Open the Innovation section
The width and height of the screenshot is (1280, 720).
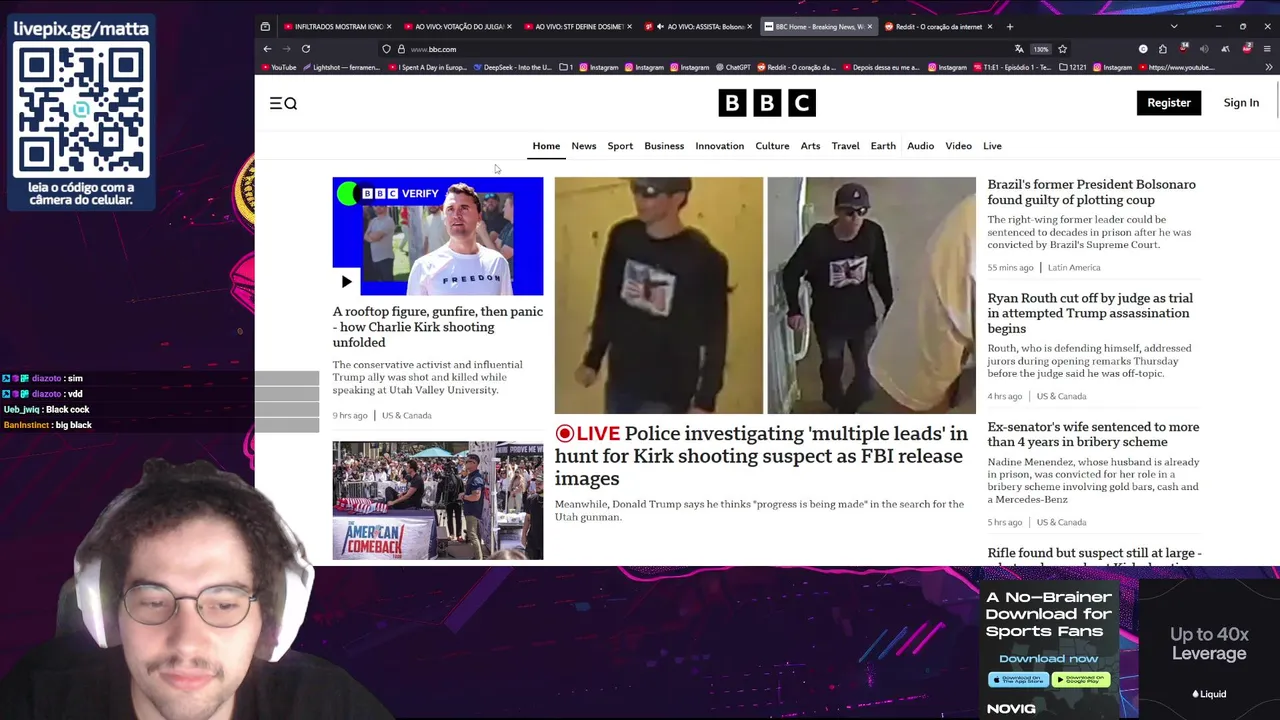click(720, 146)
